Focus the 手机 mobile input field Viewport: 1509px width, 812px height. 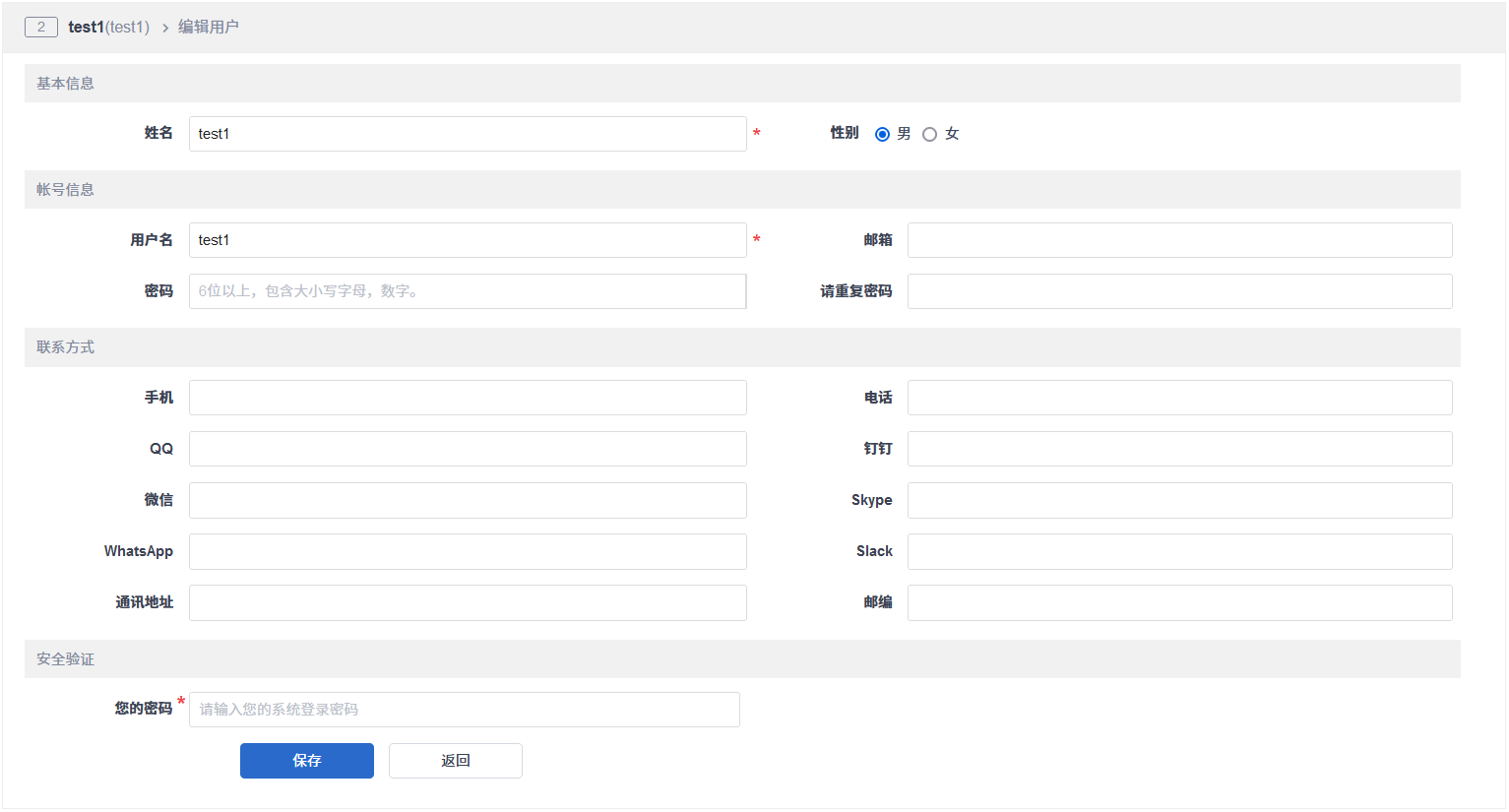[x=468, y=398]
